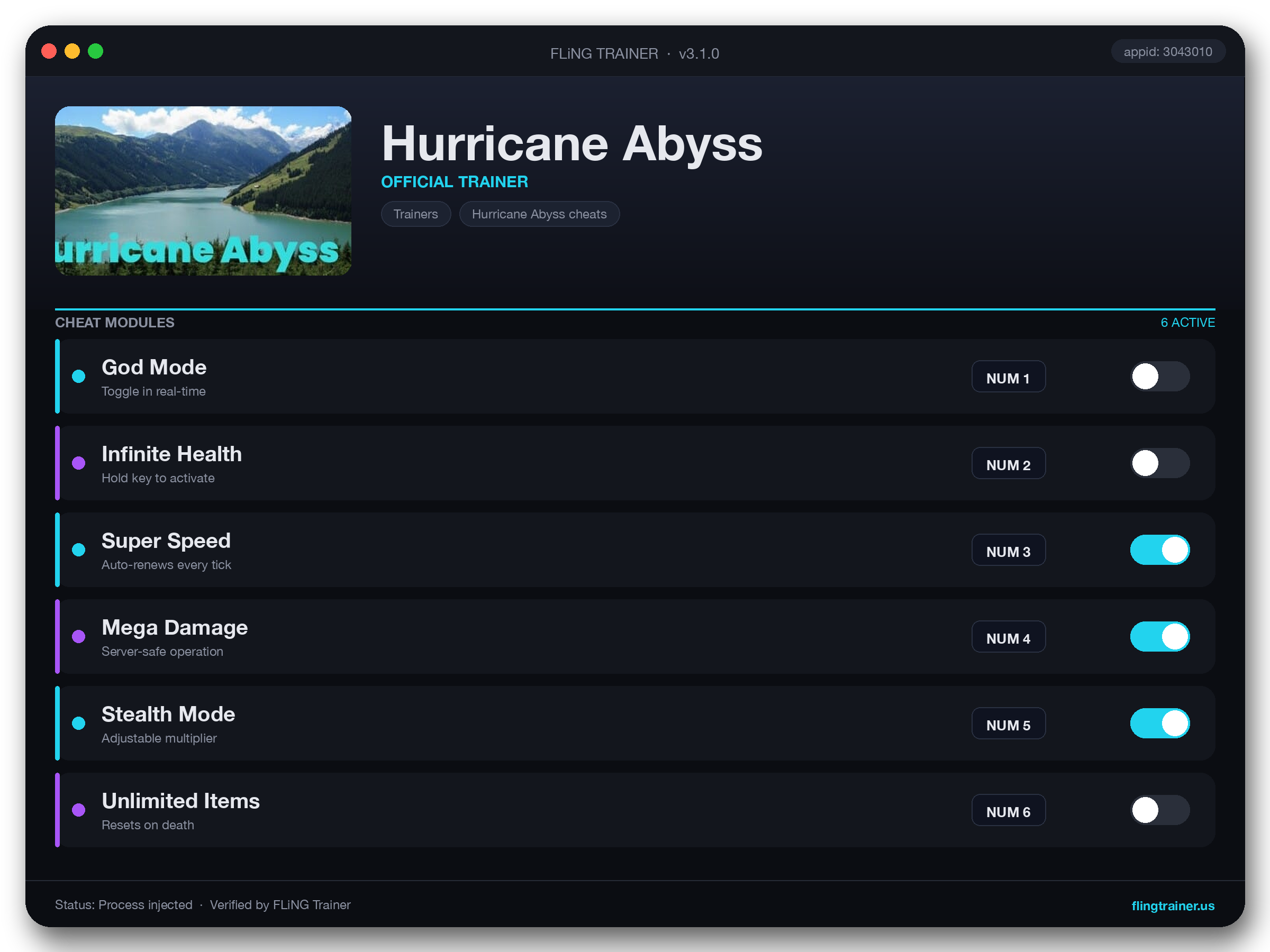Click the Super Speed module title
Image resolution: width=1270 pixels, height=952 pixels.
[166, 541]
